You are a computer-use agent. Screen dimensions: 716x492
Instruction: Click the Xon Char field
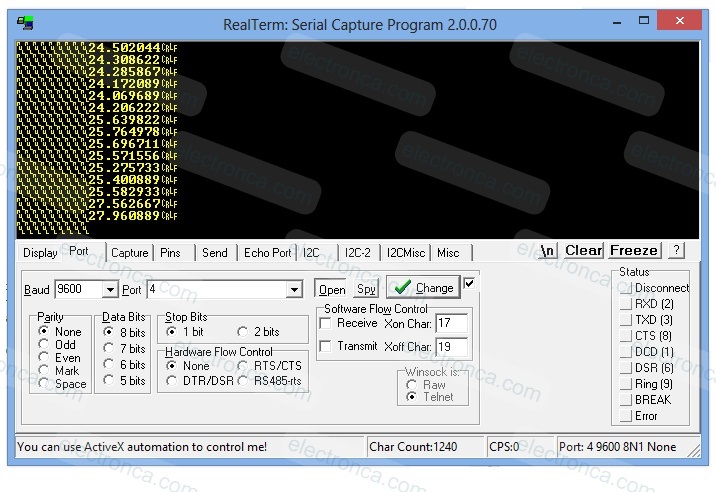(x=451, y=323)
